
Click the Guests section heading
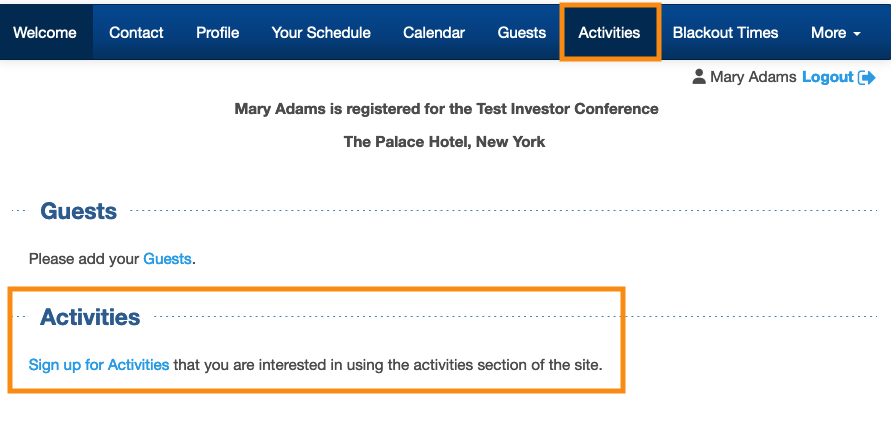click(x=78, y=211)
